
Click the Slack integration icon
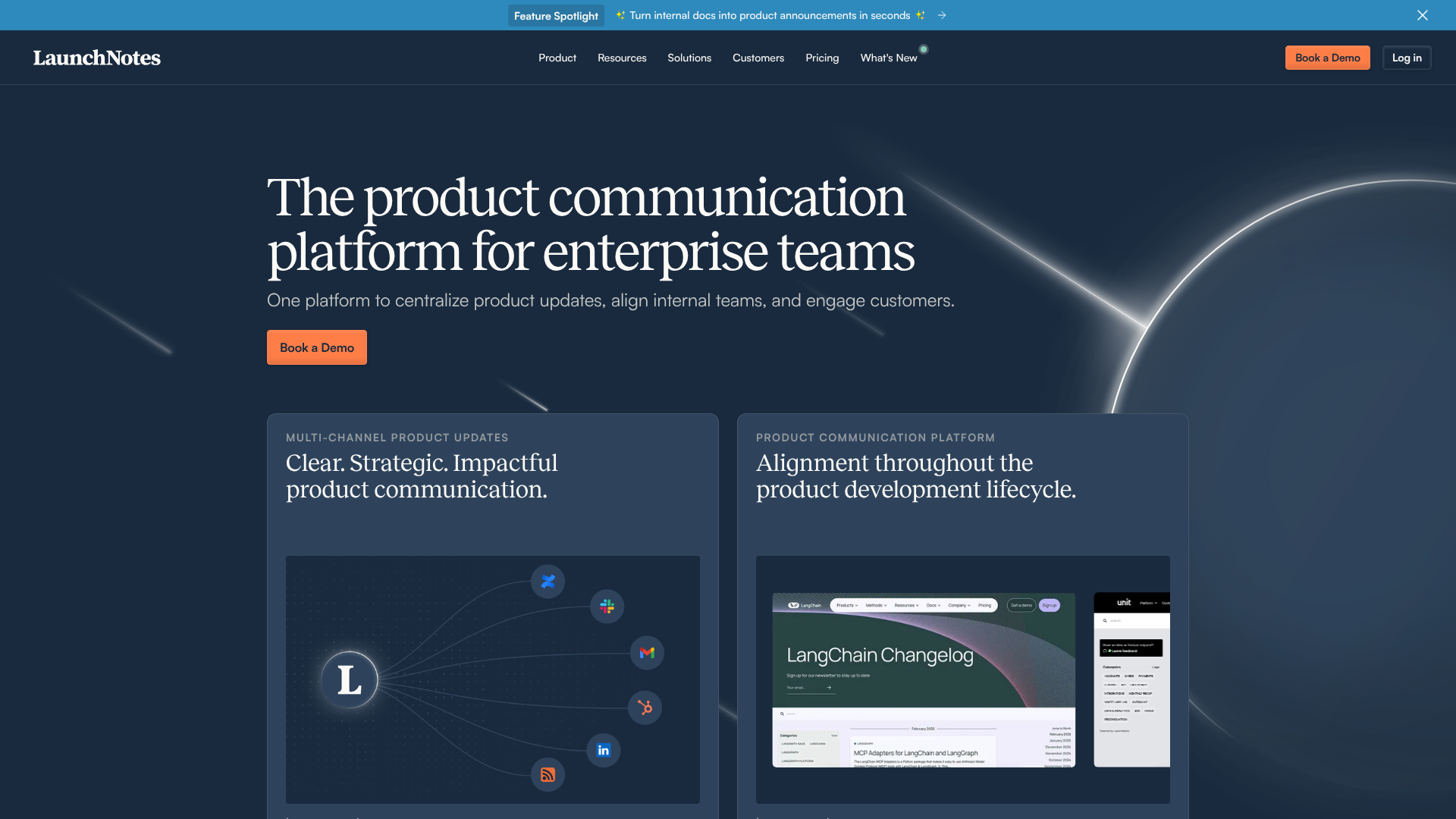[x=606, y=606]
